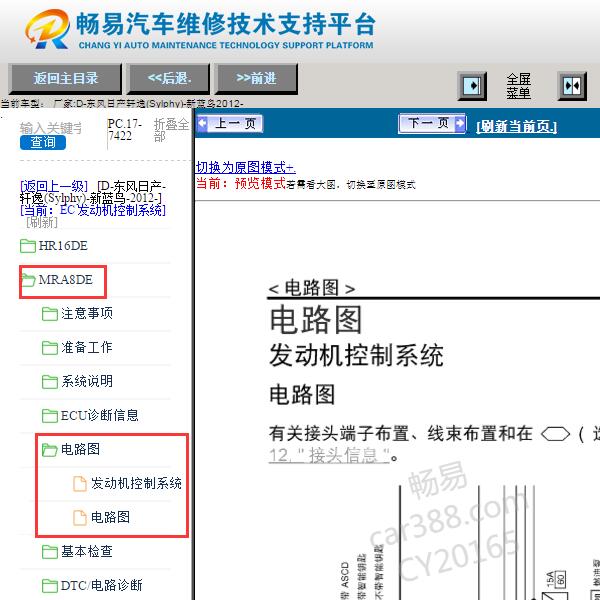600x600 pixels.
Task: Click the large 电路图 page heading
Action: pos(316,320)
